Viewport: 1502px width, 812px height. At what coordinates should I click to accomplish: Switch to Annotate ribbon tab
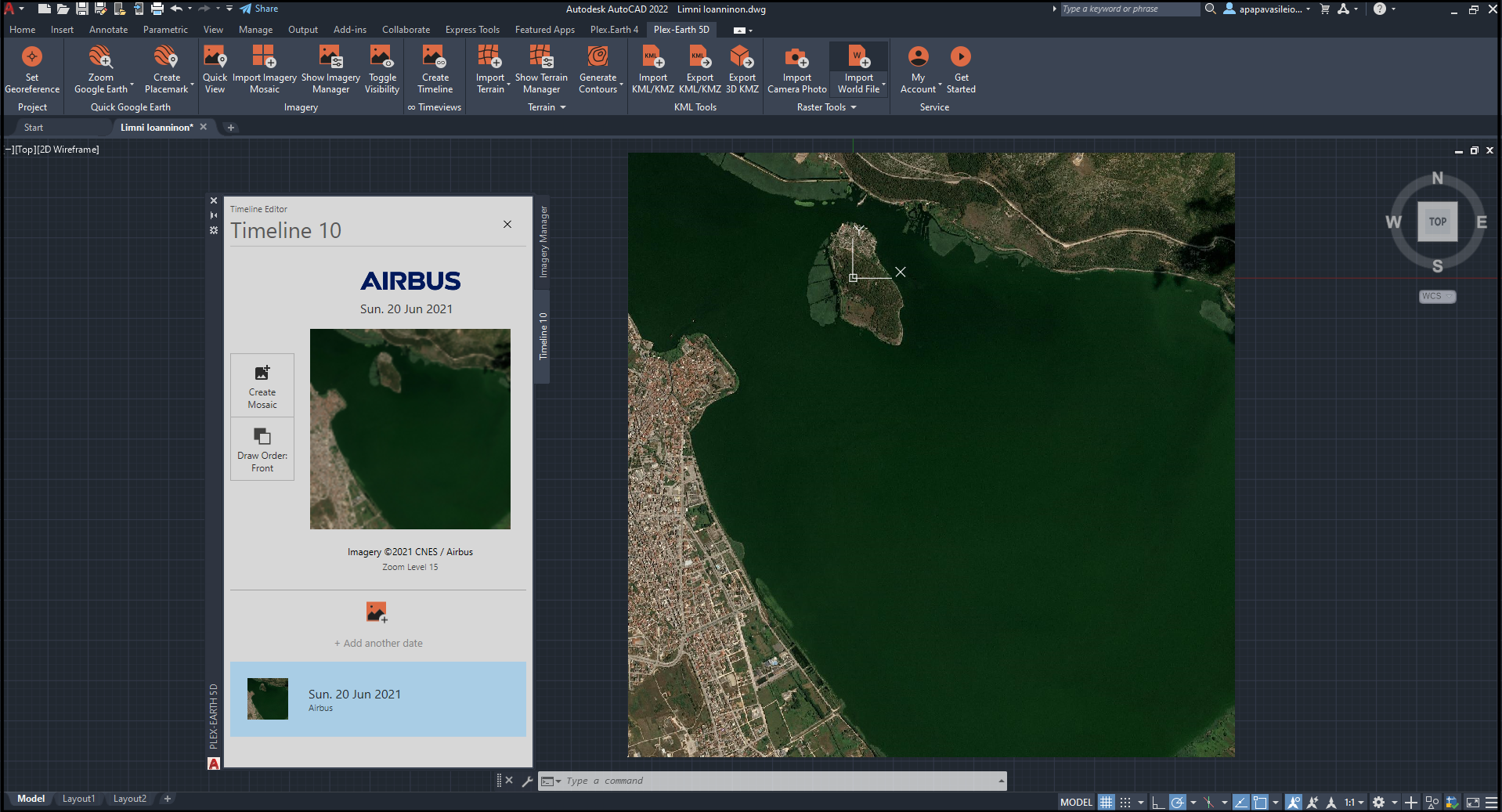coord(108,30)
